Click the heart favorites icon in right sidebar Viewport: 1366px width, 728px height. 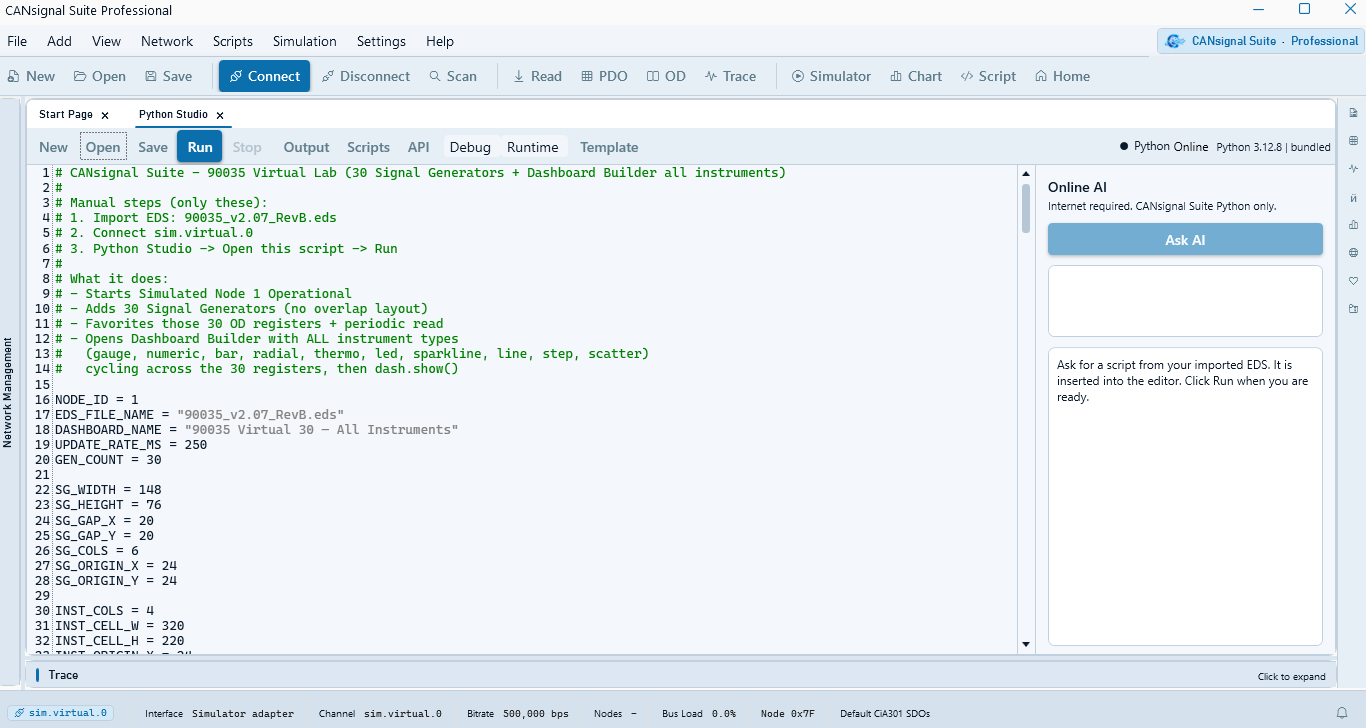tap(1353, 280)
